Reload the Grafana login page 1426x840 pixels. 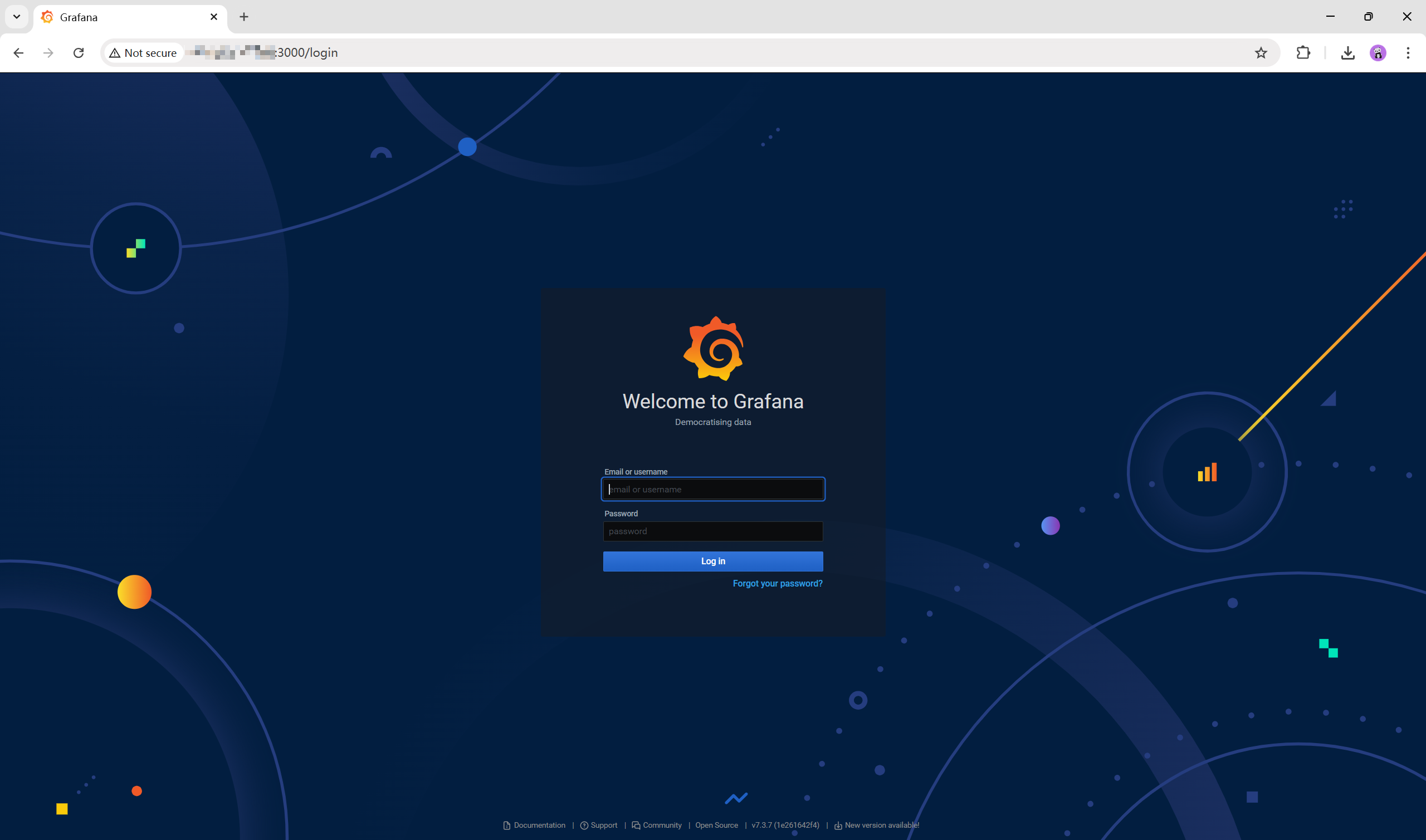point(79,53)
